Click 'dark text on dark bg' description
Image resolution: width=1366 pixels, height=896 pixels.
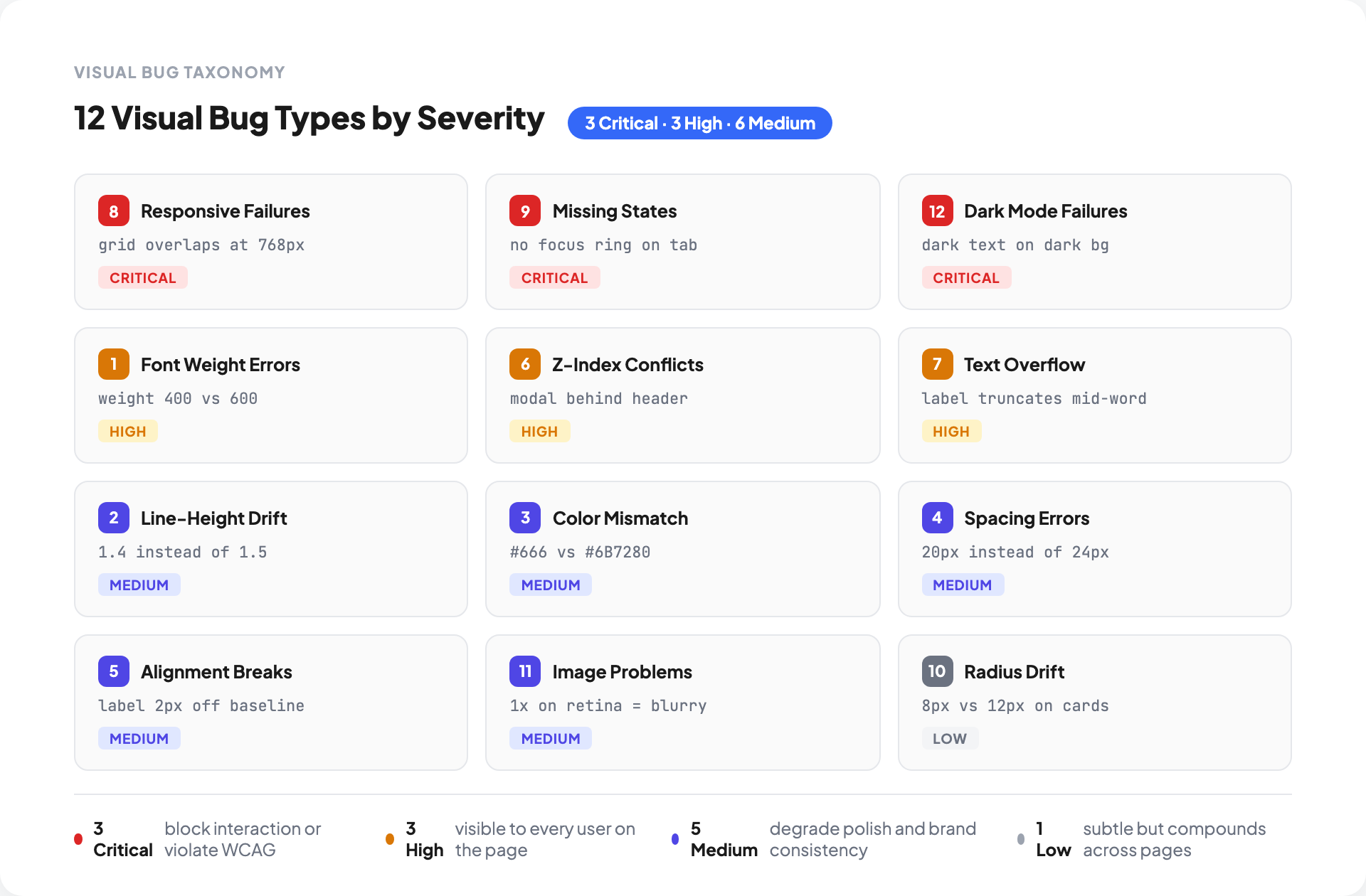[x=1015, y=245]
